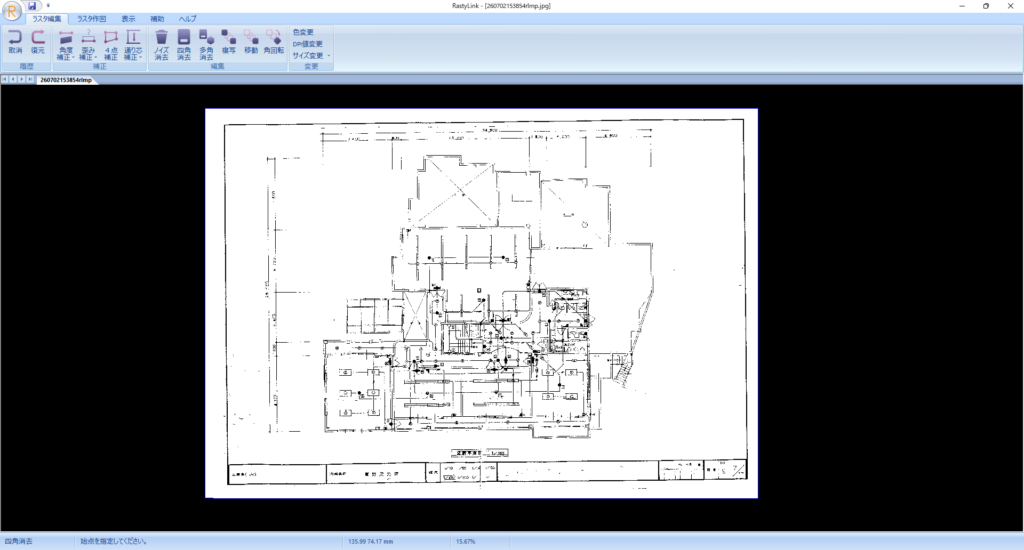The width and height of the screenshot is (1024, 550).
Task: Click the 始点を指定してください status prompt
Action: point(114,542)
